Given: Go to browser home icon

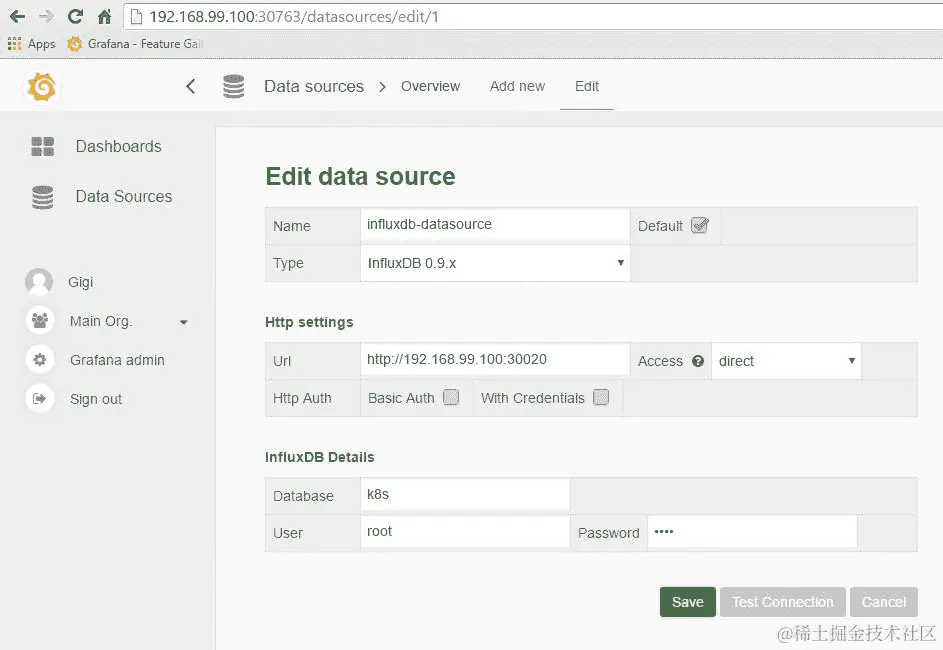Looking at the screenshot, I should pyautogui.click(x=105, y=16).
